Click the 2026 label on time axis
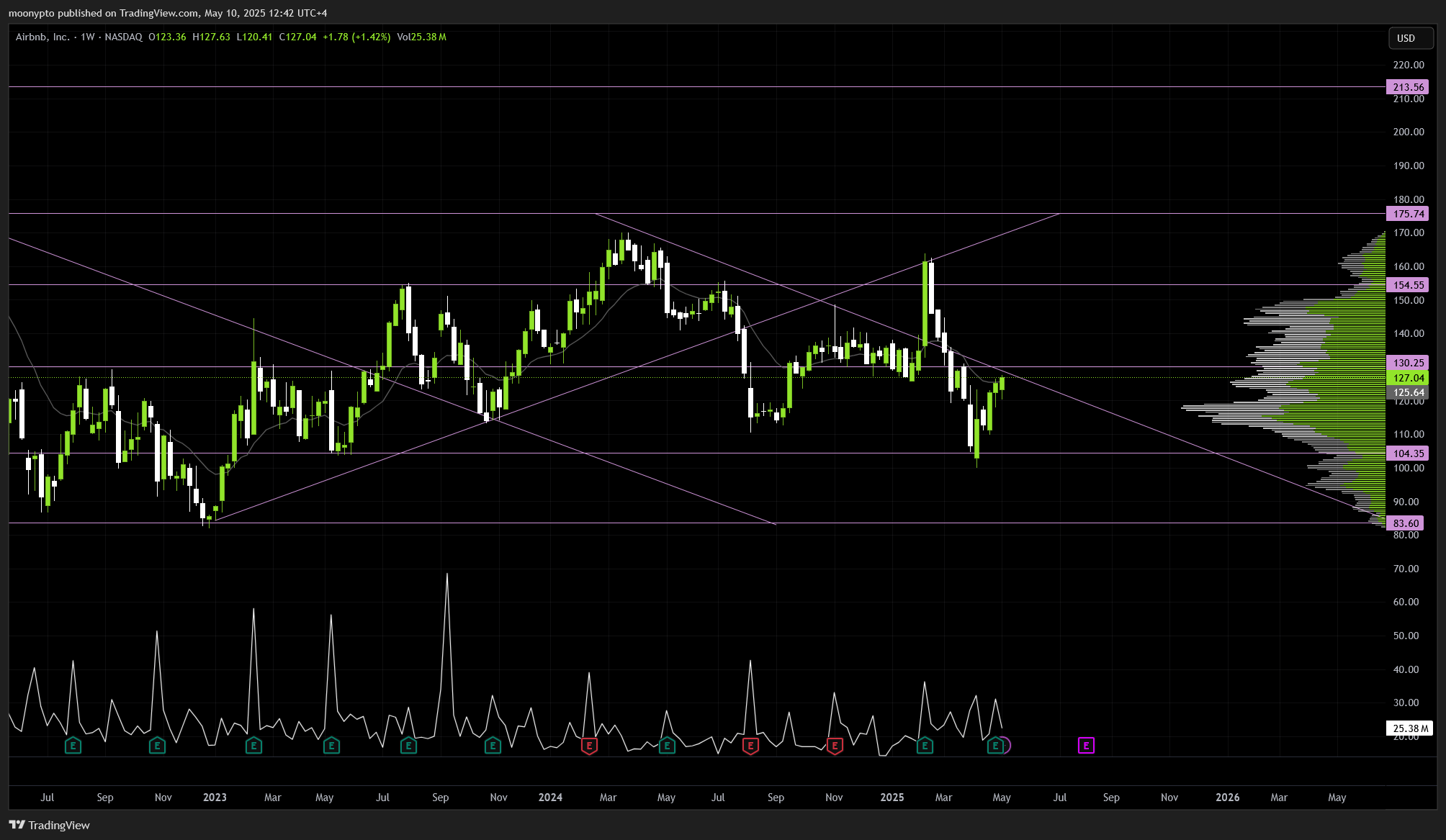This screenshot has height=840, width=1446. tap(1228, 798)
